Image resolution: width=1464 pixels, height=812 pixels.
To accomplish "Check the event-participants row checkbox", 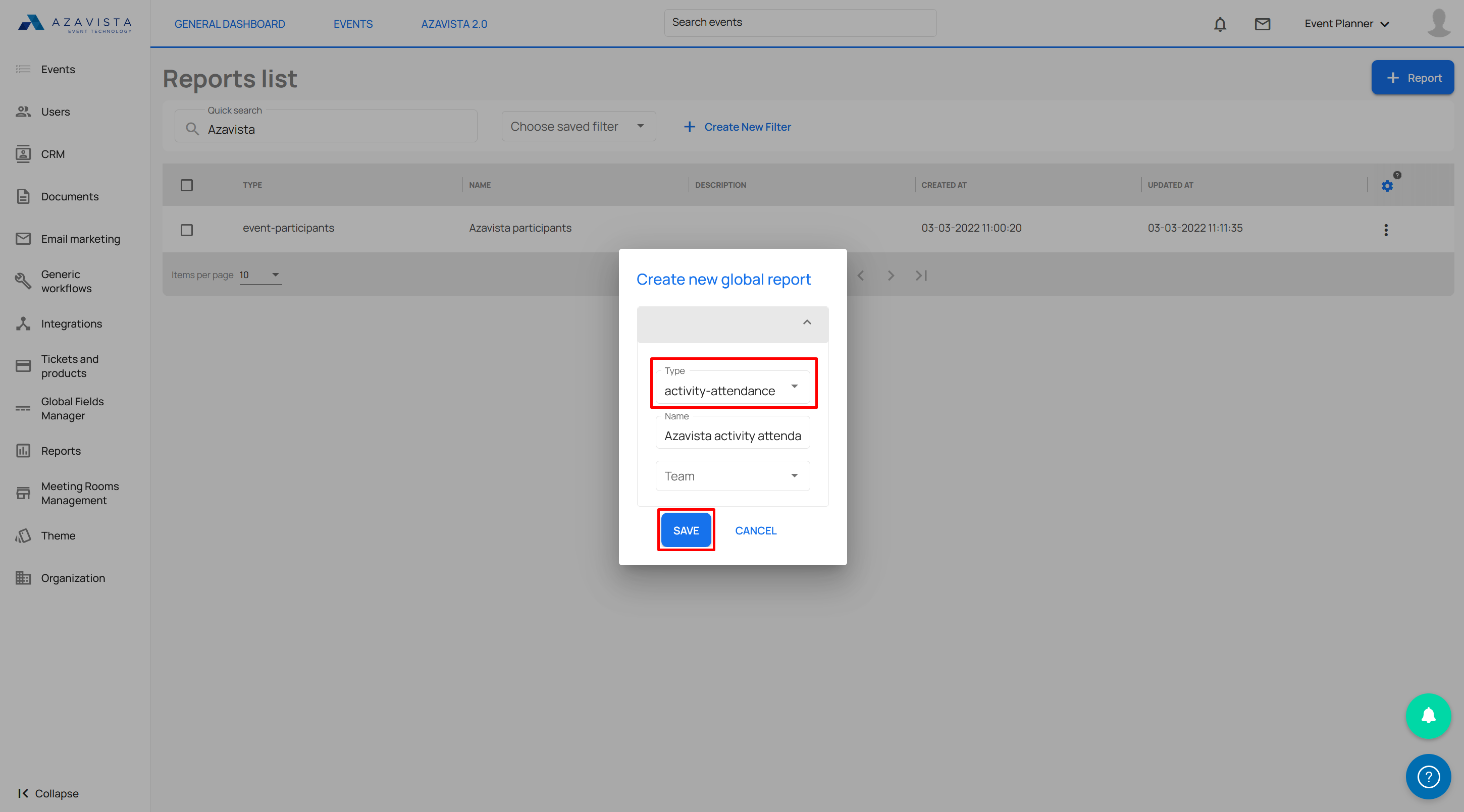I will pyautogui.click(x=186, y=230).
